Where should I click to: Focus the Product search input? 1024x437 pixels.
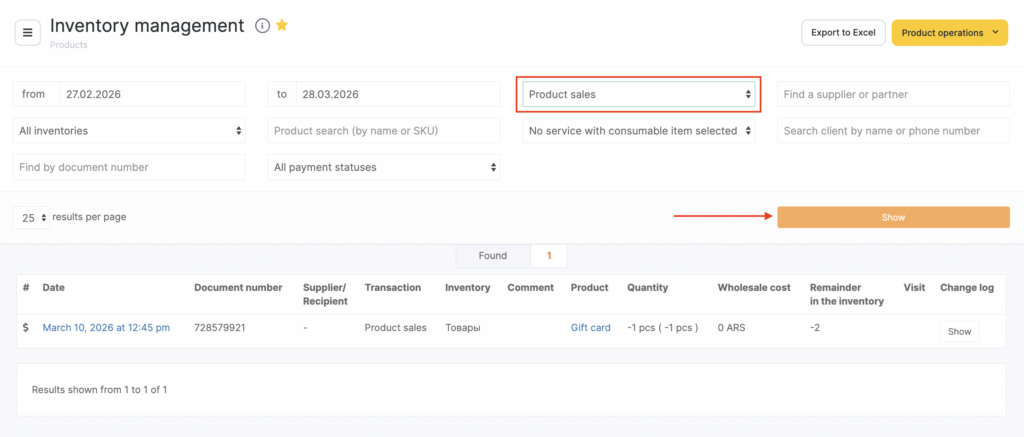coord(384,131)
